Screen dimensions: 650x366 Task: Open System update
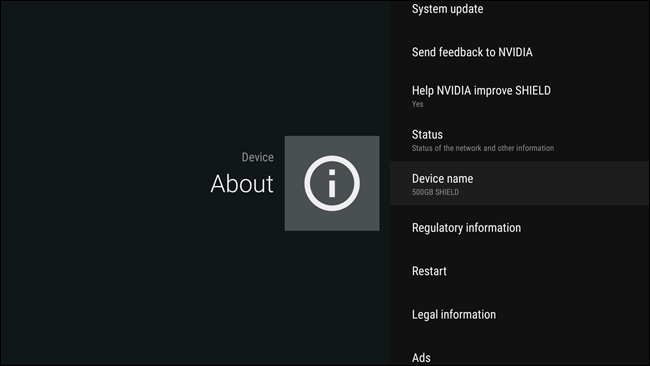tap(520, 10)
